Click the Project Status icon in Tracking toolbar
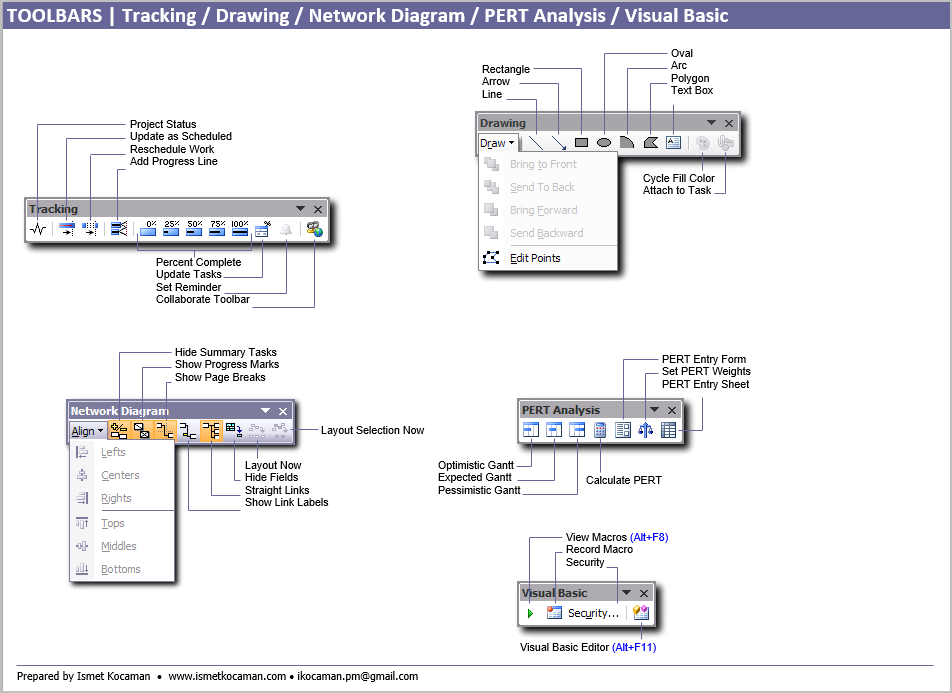This screenshot has height=693, width=952. tap(38, 229)
